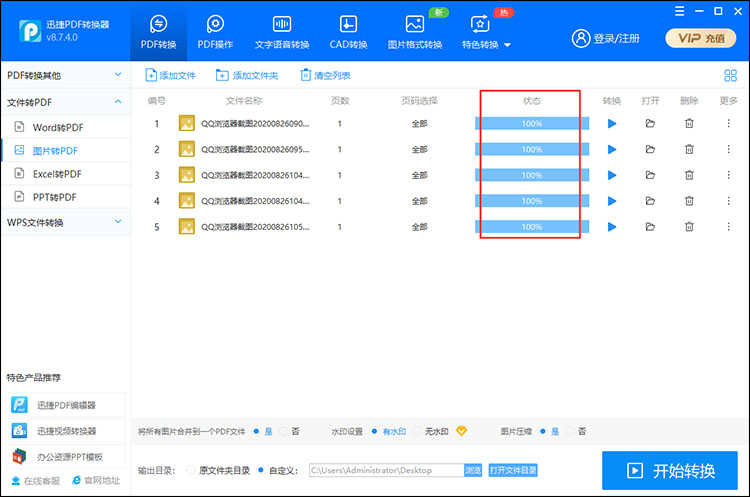Open the 文字语音转换 top tab
Image resolution: width=750 pixels, height=497 pixels.
(x=282, y=32)
